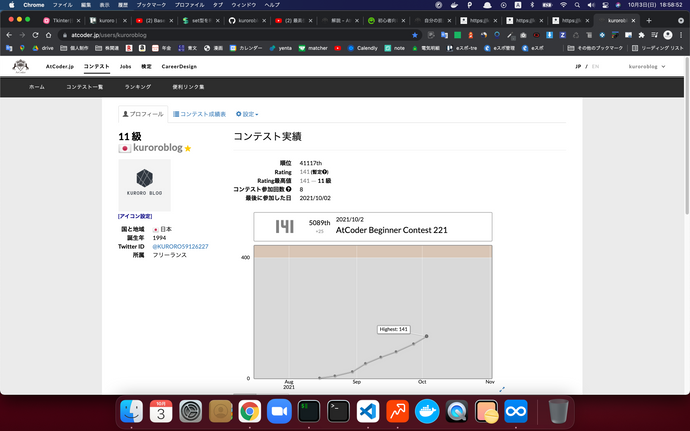This screenshot has width=690, height=431.
Task: Open the yenta bookmark
Action: [x=281, y=48]
